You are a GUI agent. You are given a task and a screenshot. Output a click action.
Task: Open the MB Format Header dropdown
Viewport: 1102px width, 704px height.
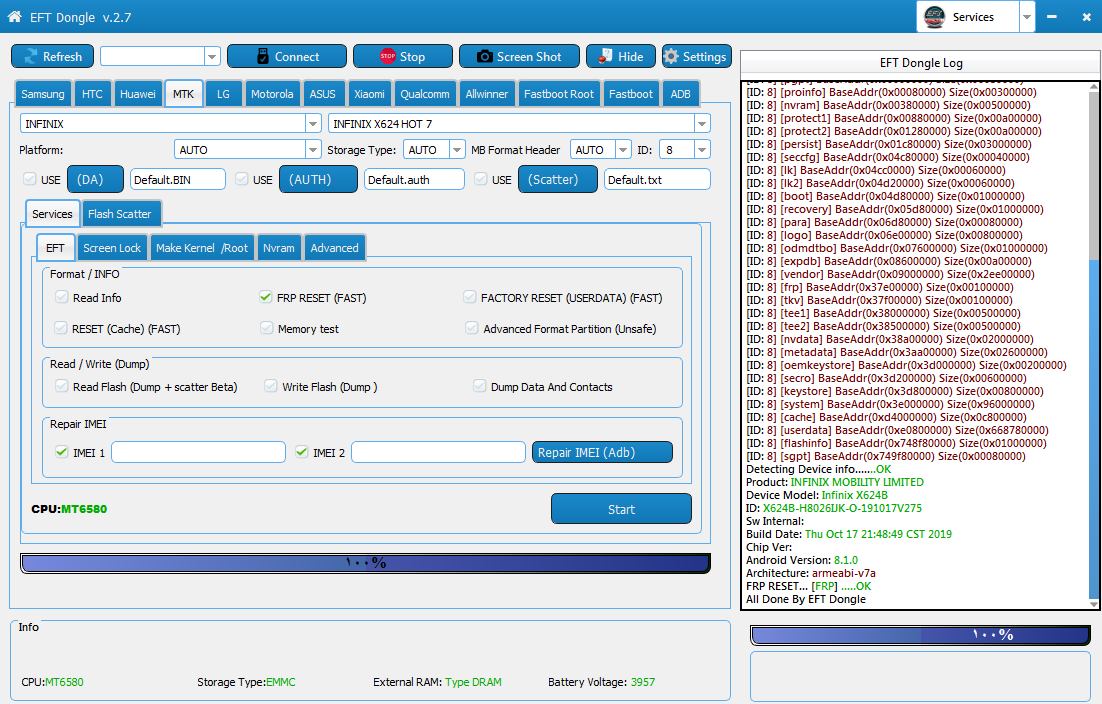click(x=623, y=150)
